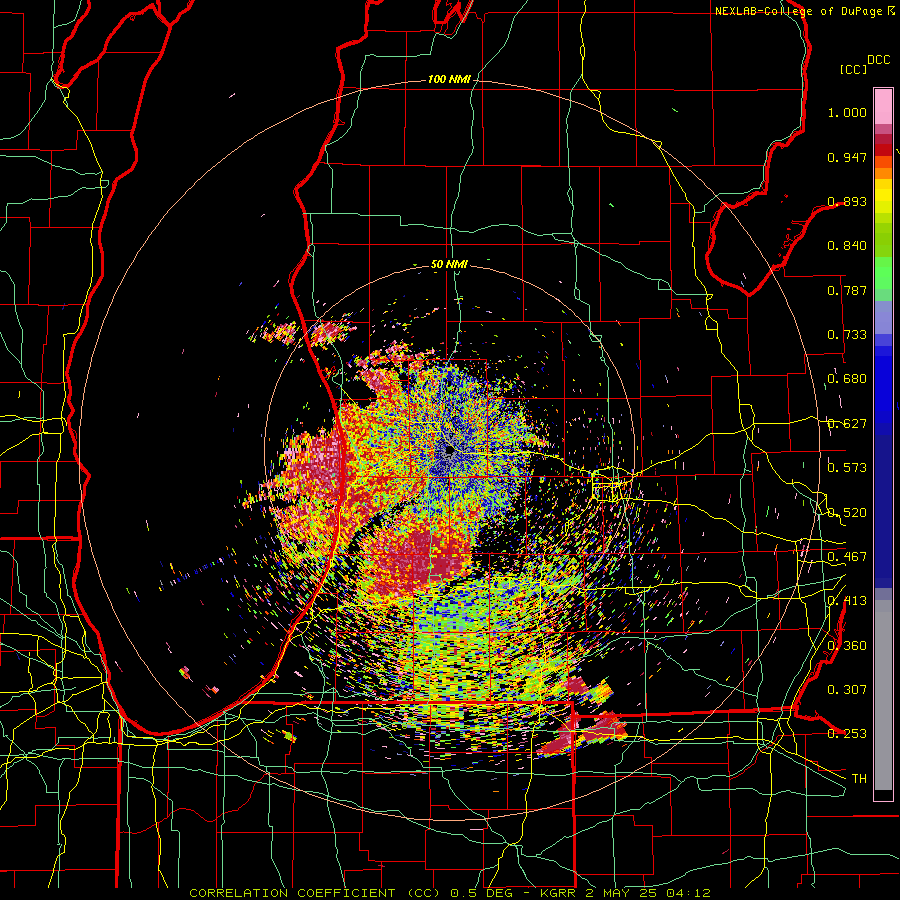Click the 0.413 scale value
This screenshot has width=900, height=900.
coord(847,601)
